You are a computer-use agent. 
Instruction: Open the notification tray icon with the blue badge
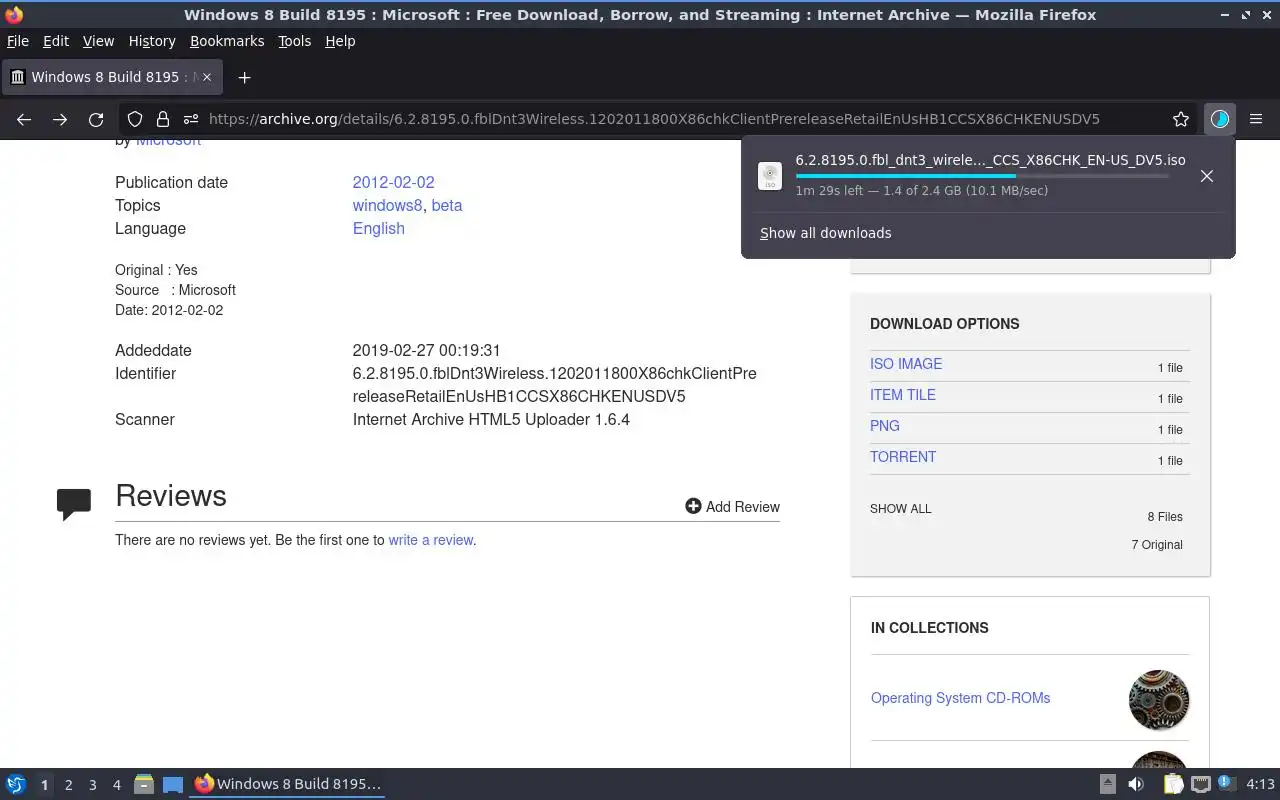[1228, 783]
